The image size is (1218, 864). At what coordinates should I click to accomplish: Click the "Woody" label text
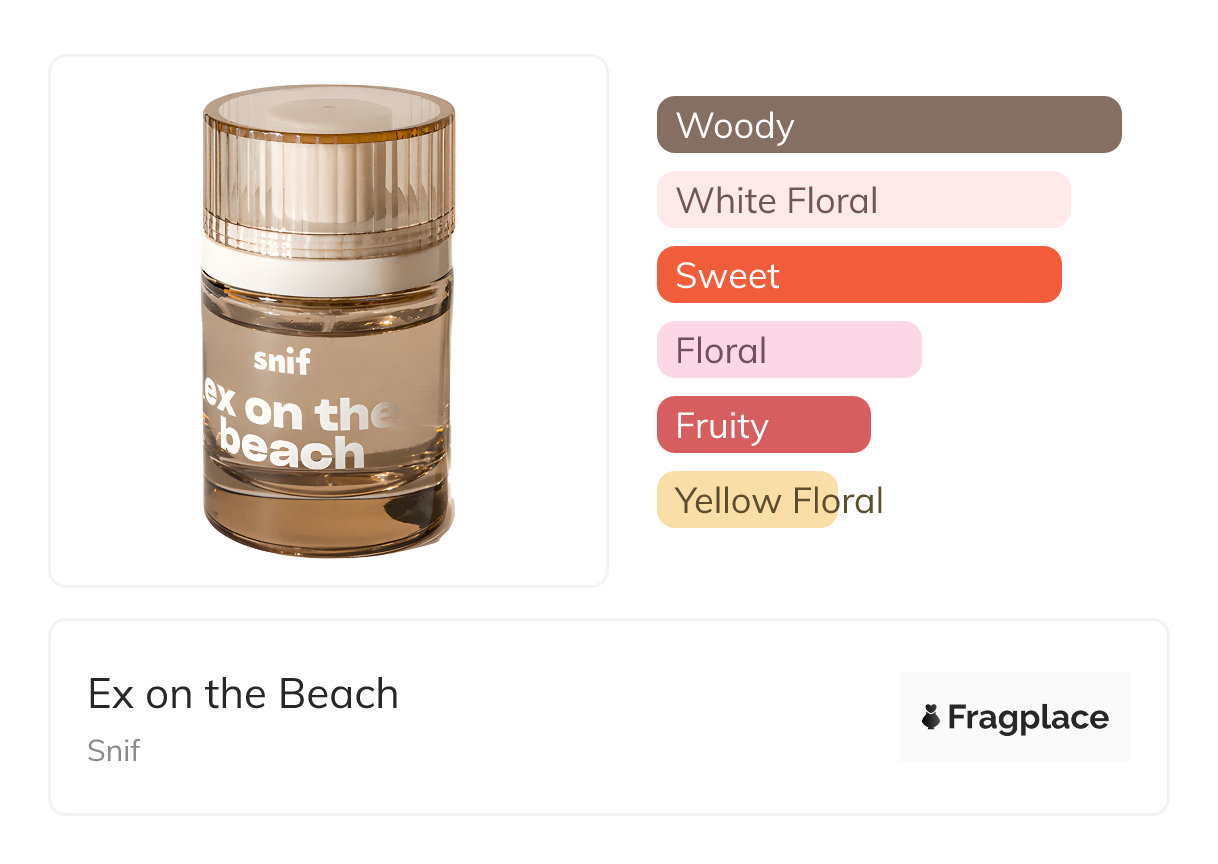[735, 126]
